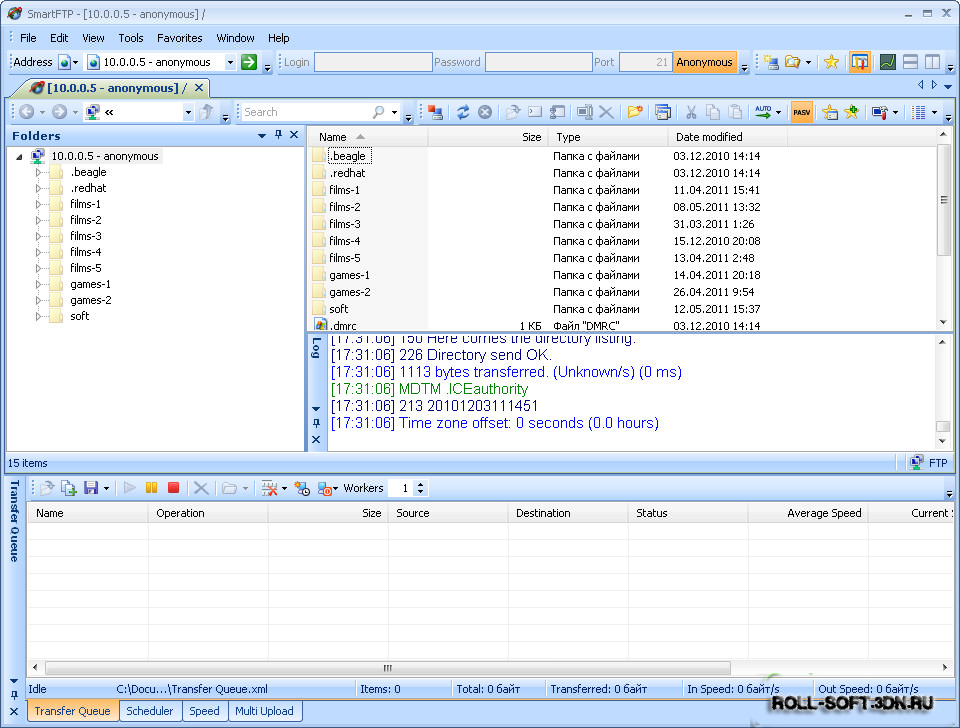Image resolution: width=960 pixels, height=728 pixels.
Task: Close the 10.0.0.5 - anonymous tab
Action: click(x=199, y=88)
